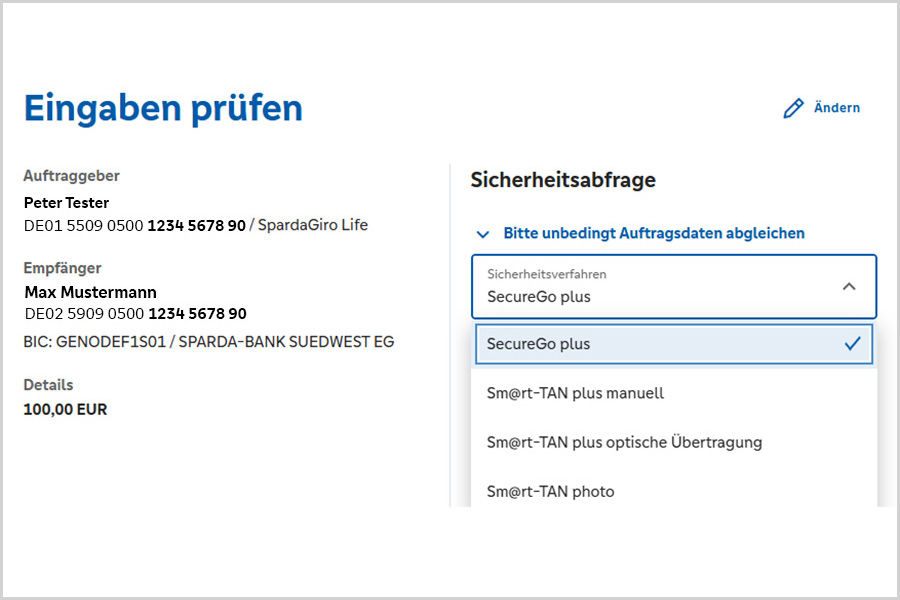
Task: Select Sm@rt-TAN plus manuell as security method
Action: pyautogui.click(x=575, y=394)
